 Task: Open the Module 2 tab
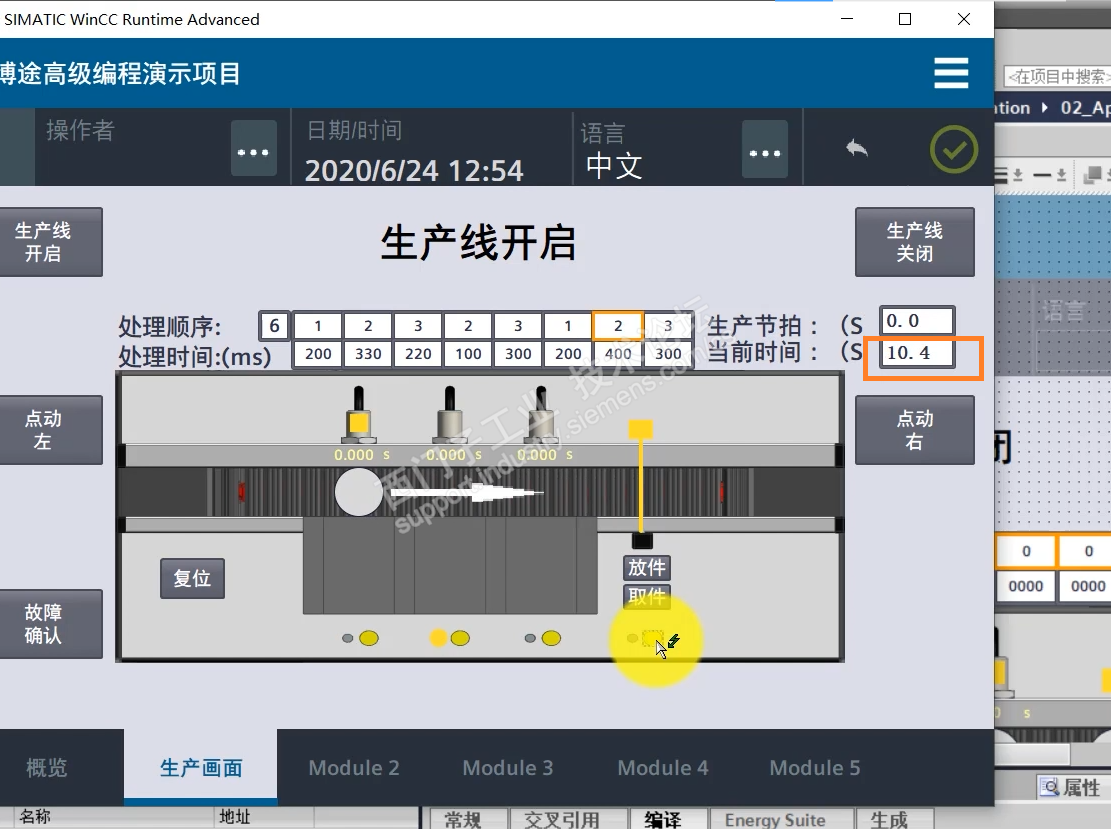coord(354,767)
